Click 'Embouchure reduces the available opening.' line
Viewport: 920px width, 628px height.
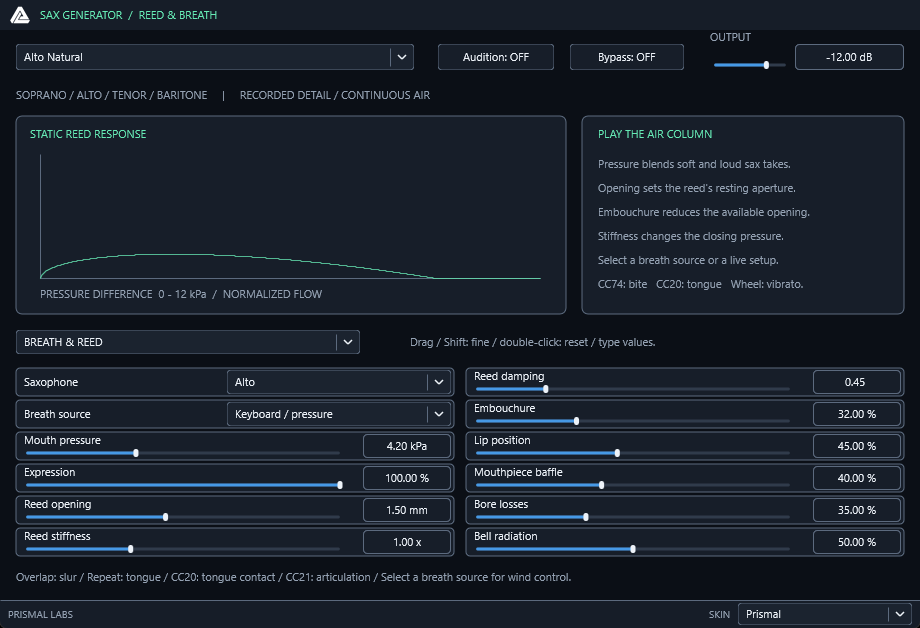(703, 212)
